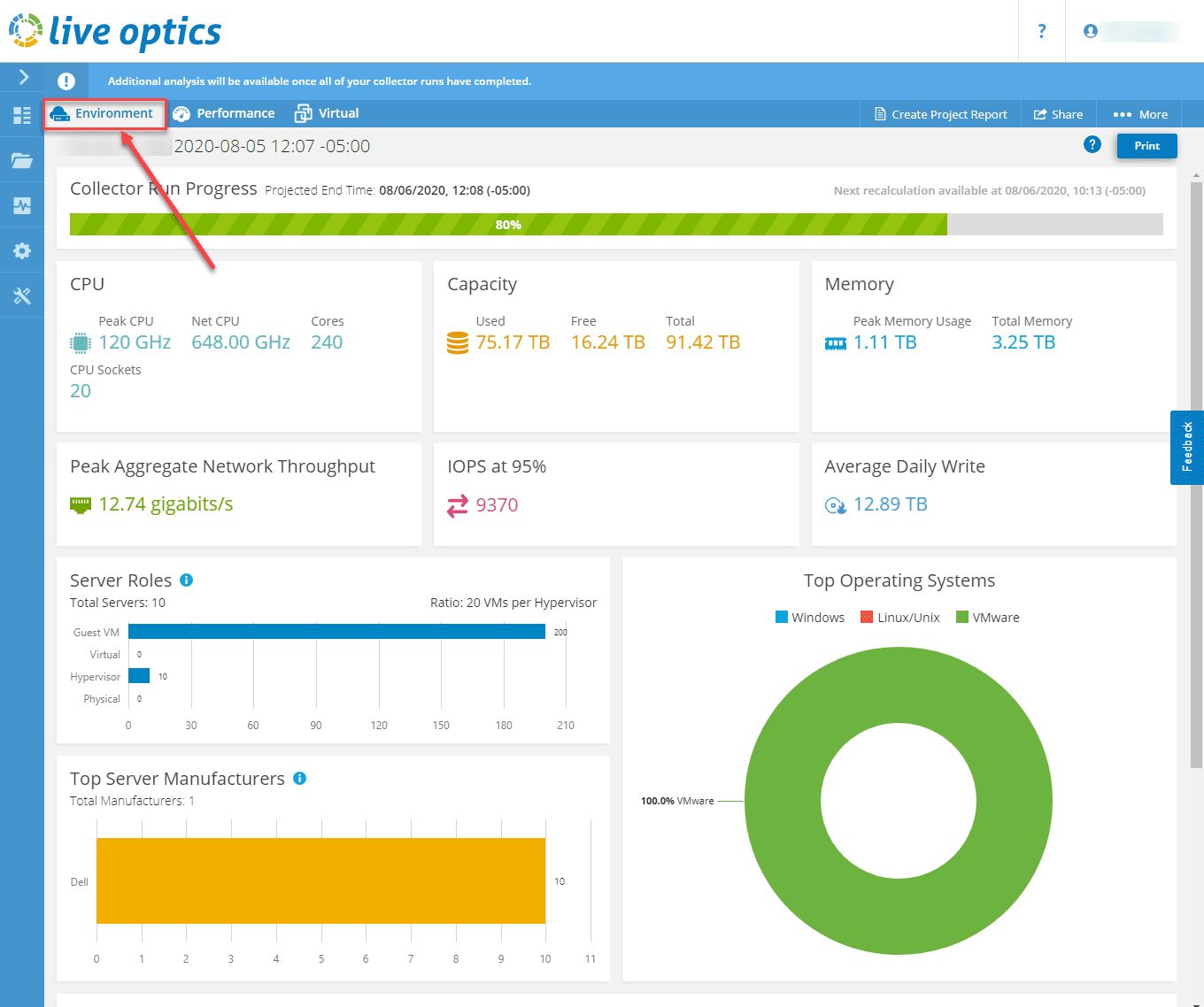Viewport: 1204px width, 1007px height.
Task: Open the Top Server Manufacturers info icon
Action: point(299,779)
